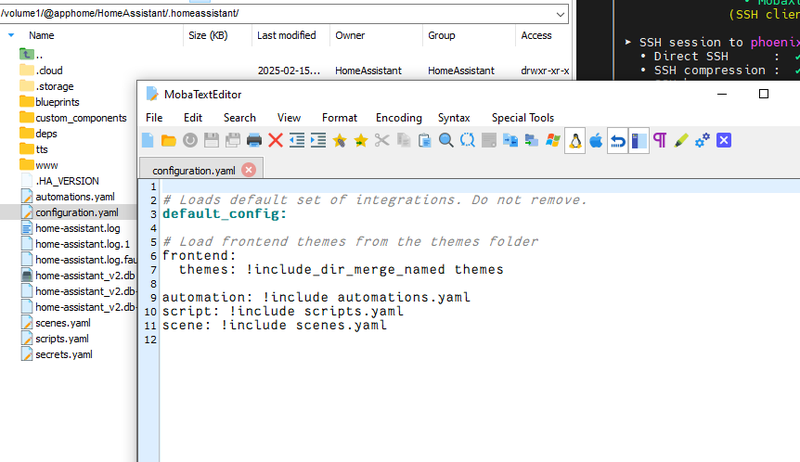Image resolution: width=800 pixels, height=462 pixels.
Task: Select the secrets.yaml file
Action: 57,355
